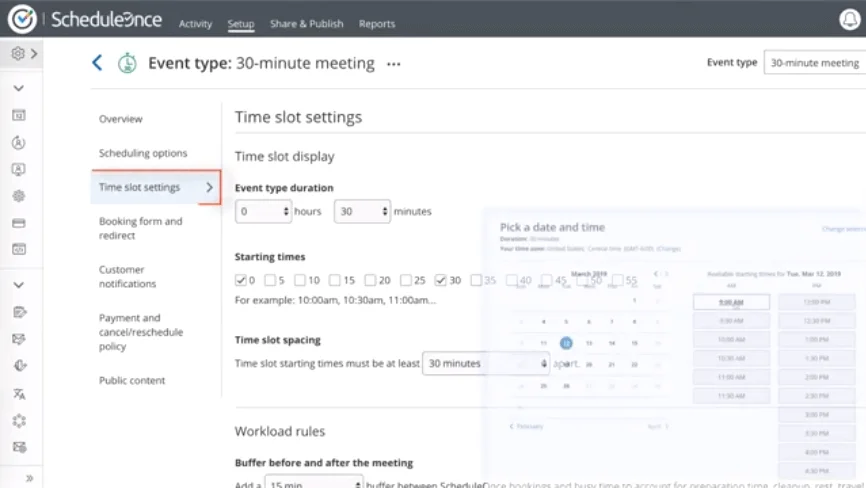Select the Scheduling options section
Viewport: 866px width, 488px height.
143,153
